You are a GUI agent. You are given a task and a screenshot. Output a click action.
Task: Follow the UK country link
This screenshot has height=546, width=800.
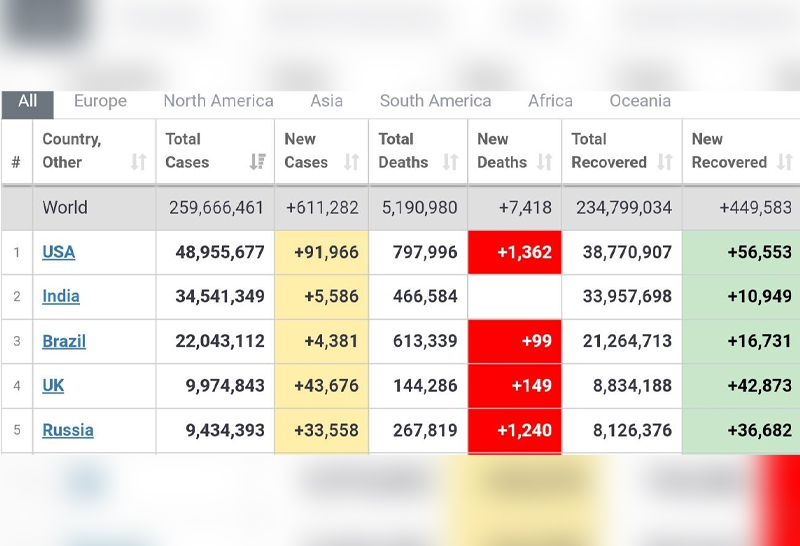coord(53,385)
